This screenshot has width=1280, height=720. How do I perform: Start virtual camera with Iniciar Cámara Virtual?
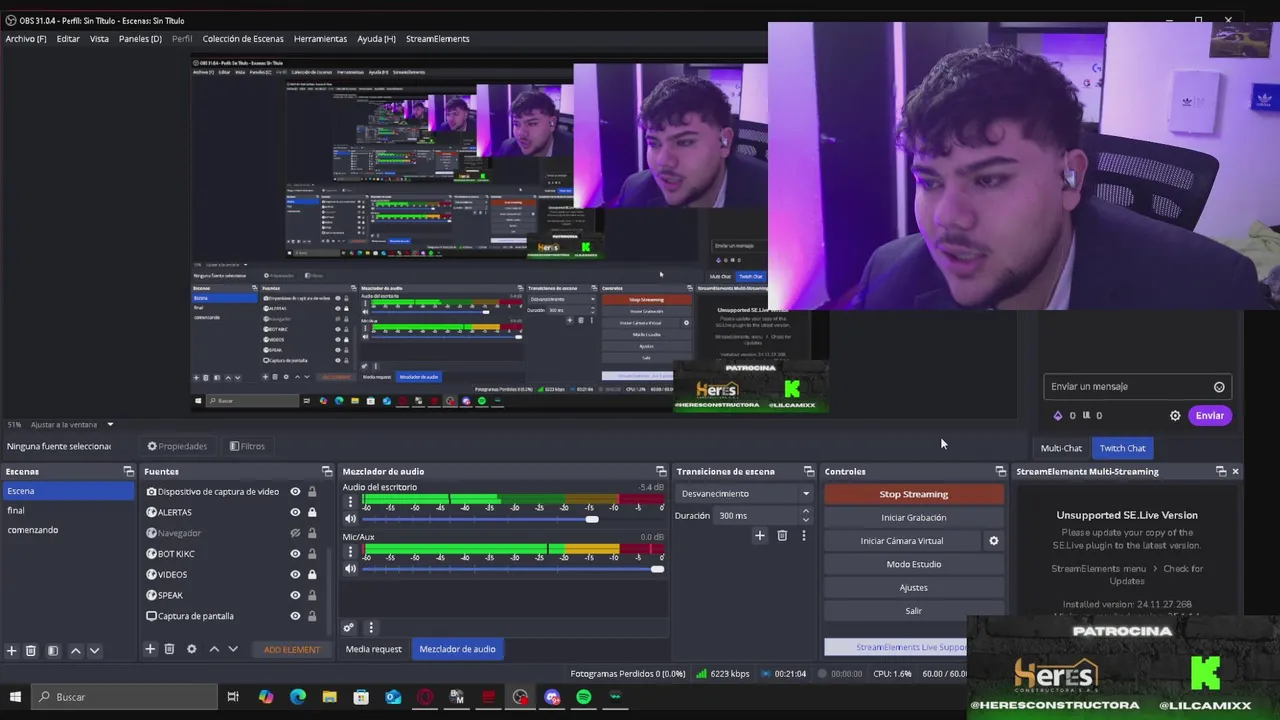pos(902,541)
